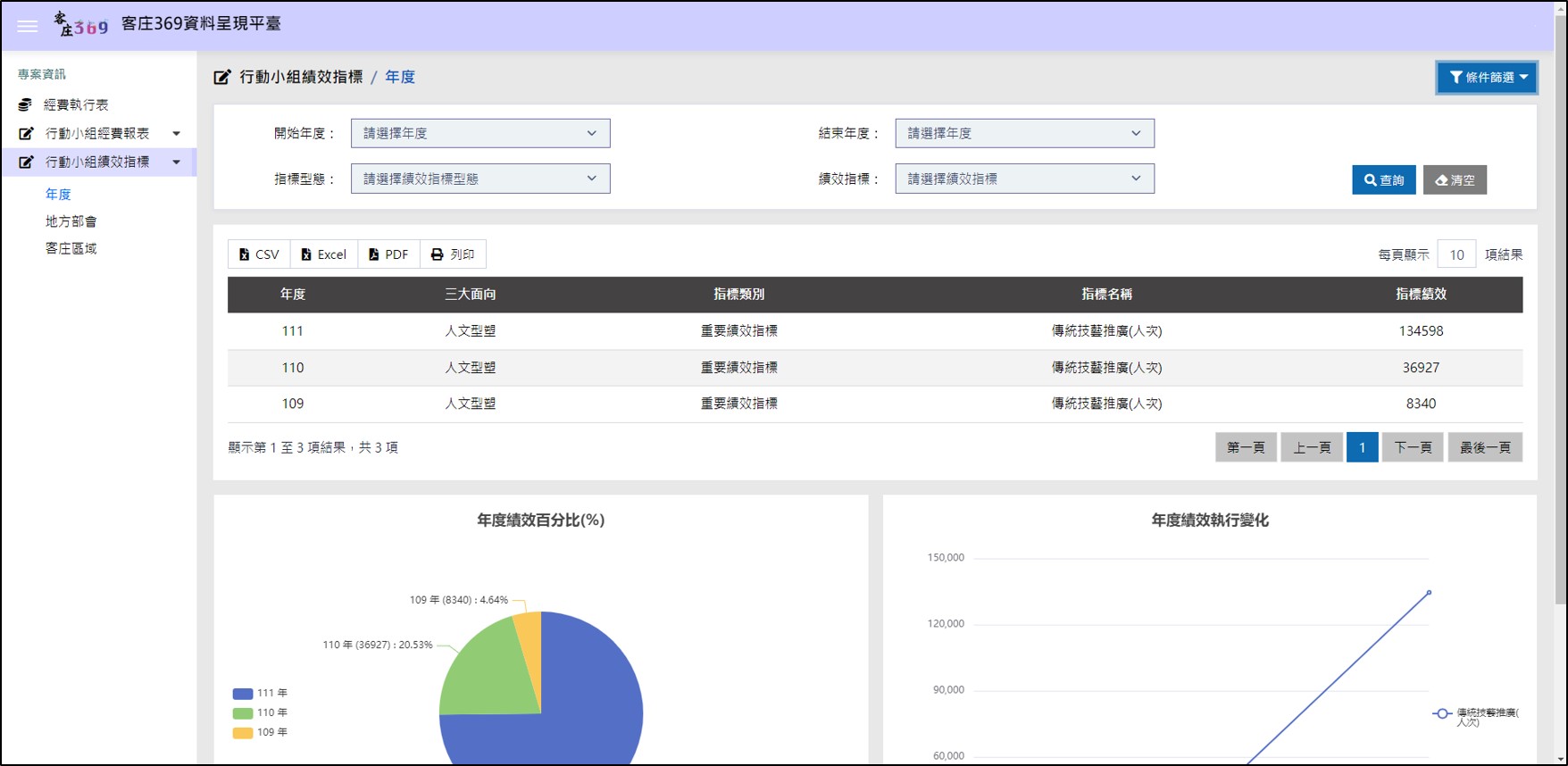
Task: Click the 列印 print button
Action: coord(453,254)
